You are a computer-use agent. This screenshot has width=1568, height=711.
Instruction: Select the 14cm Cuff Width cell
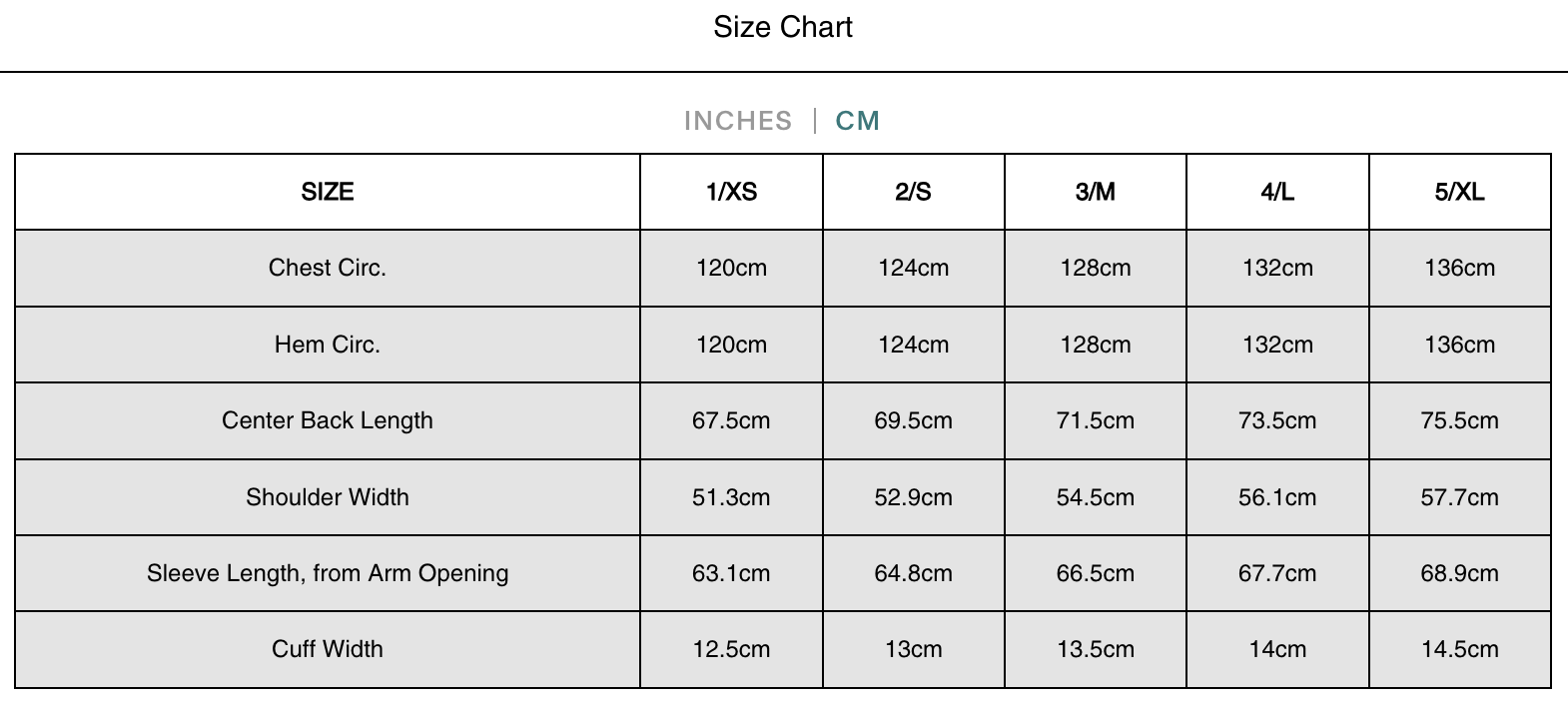coord(1277,649)
